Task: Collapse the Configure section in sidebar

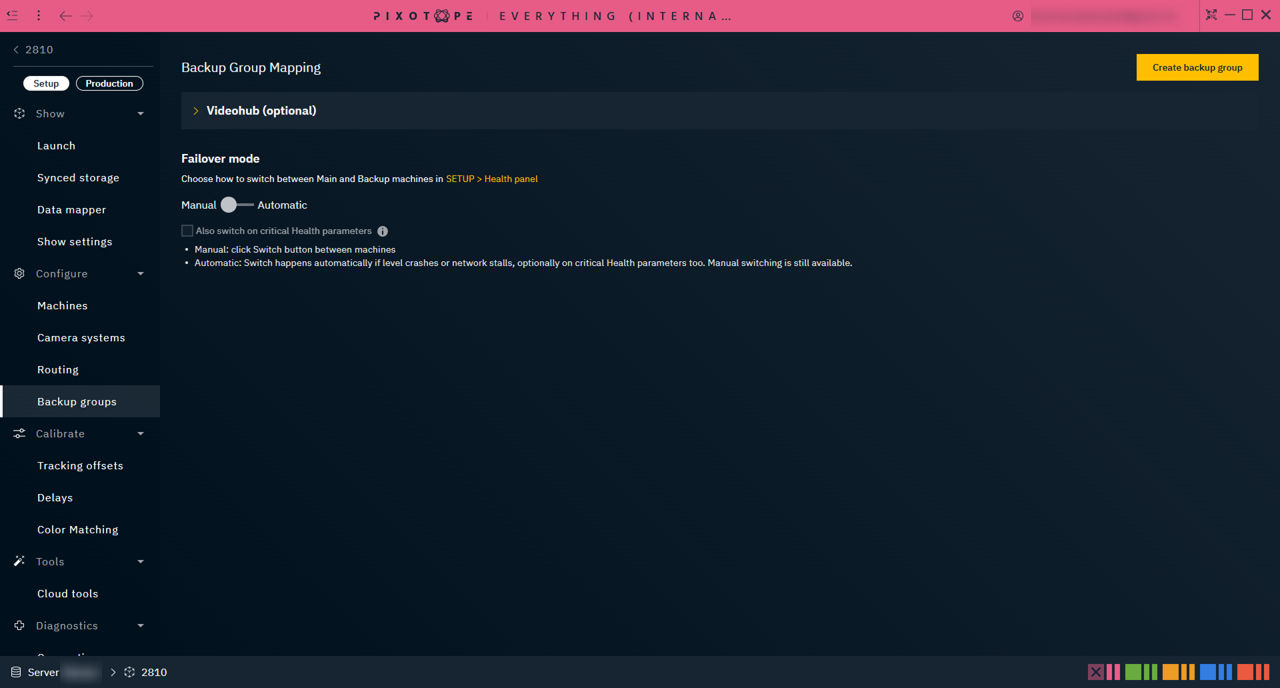Action: click(x=140, y=274)
